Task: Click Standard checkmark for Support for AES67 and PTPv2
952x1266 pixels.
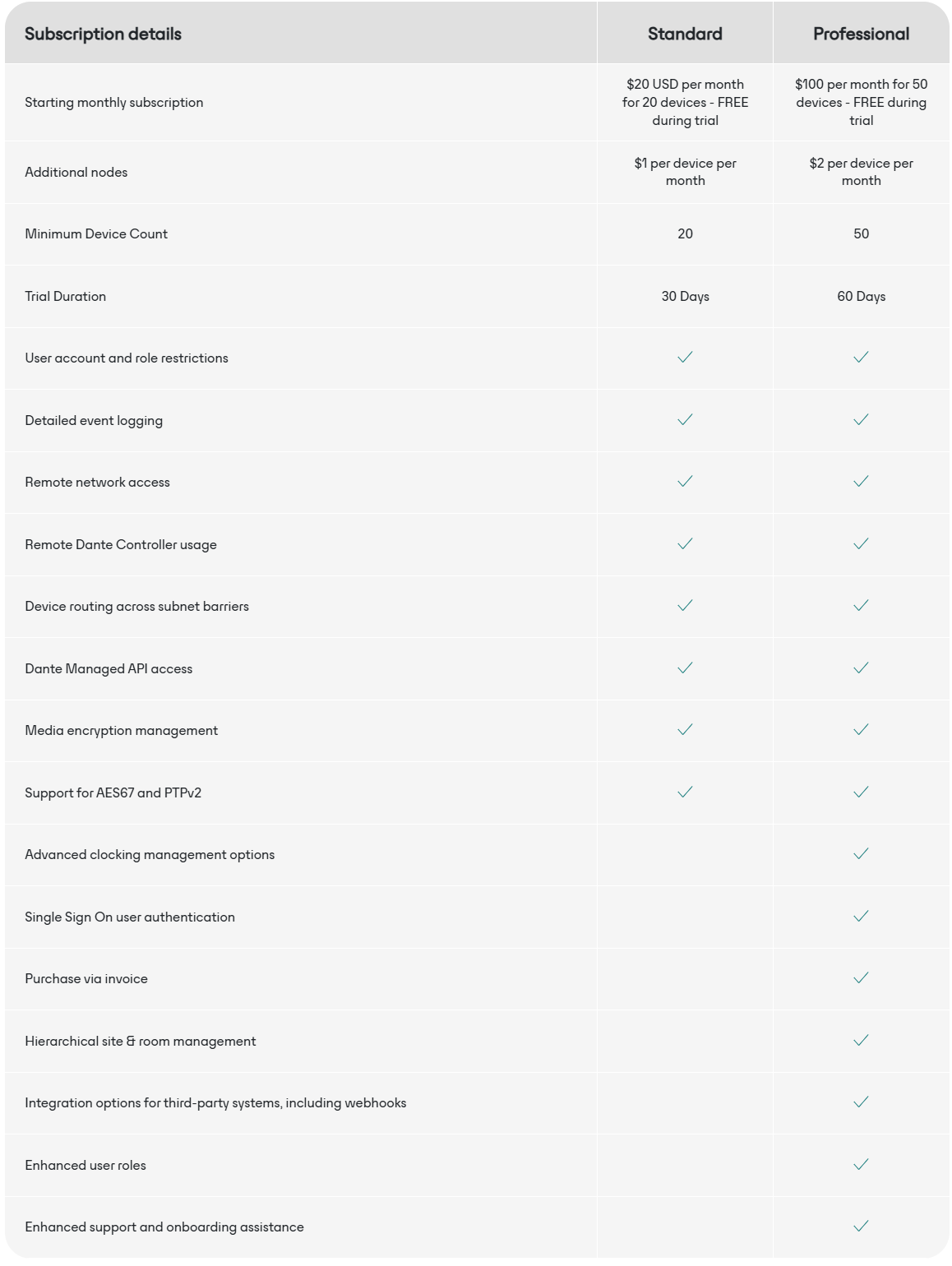Action: coord(685,792)
